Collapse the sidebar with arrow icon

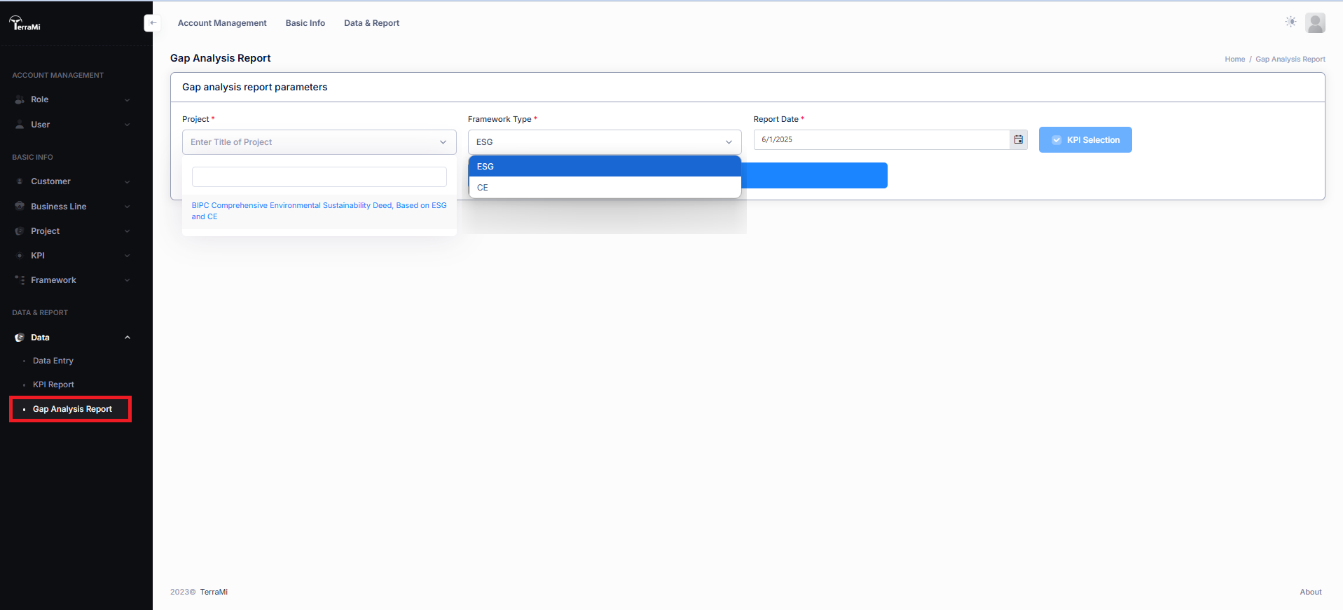[x=152, y=23]
